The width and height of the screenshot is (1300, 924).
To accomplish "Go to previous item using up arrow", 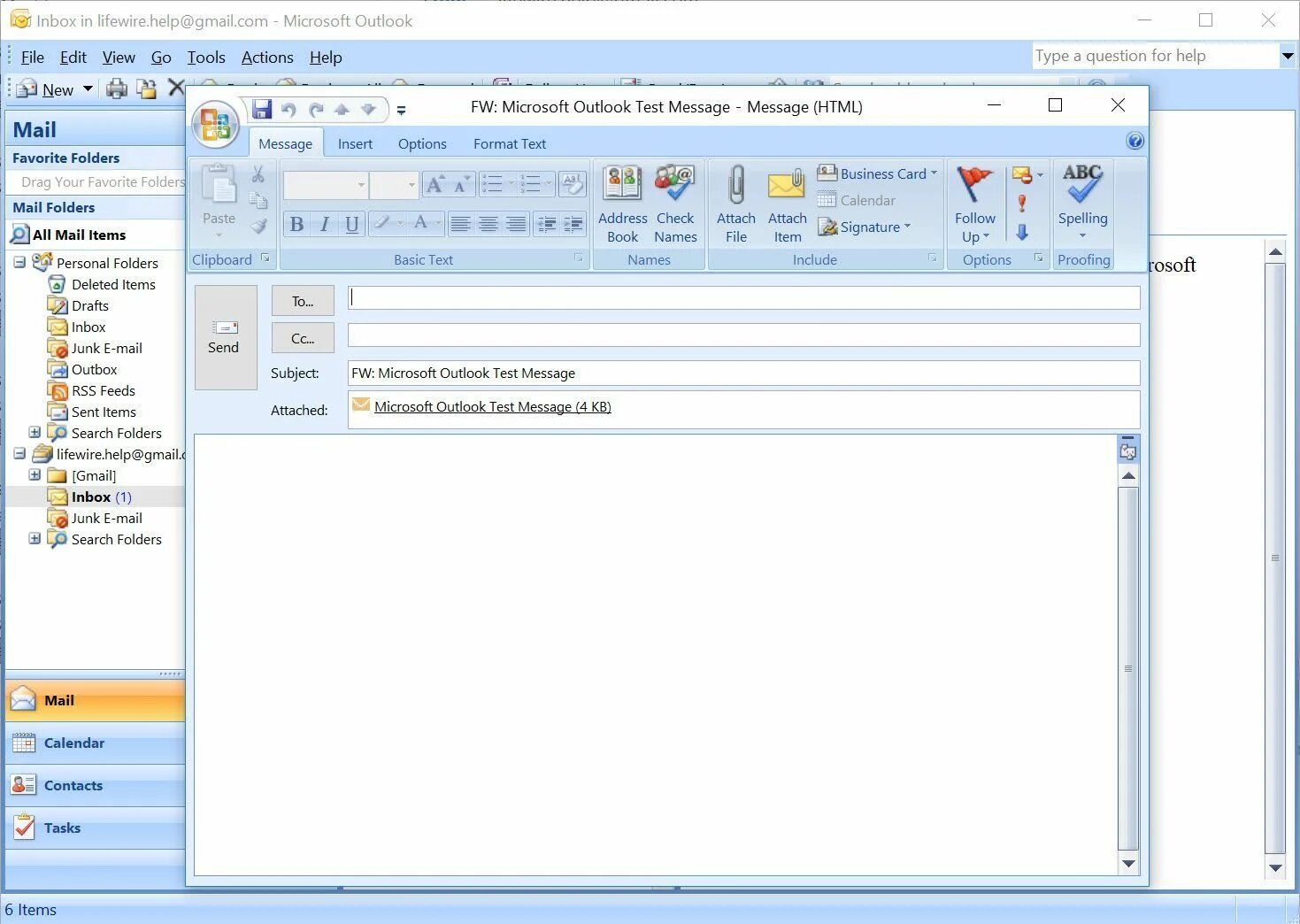I will tap(342, 110).
